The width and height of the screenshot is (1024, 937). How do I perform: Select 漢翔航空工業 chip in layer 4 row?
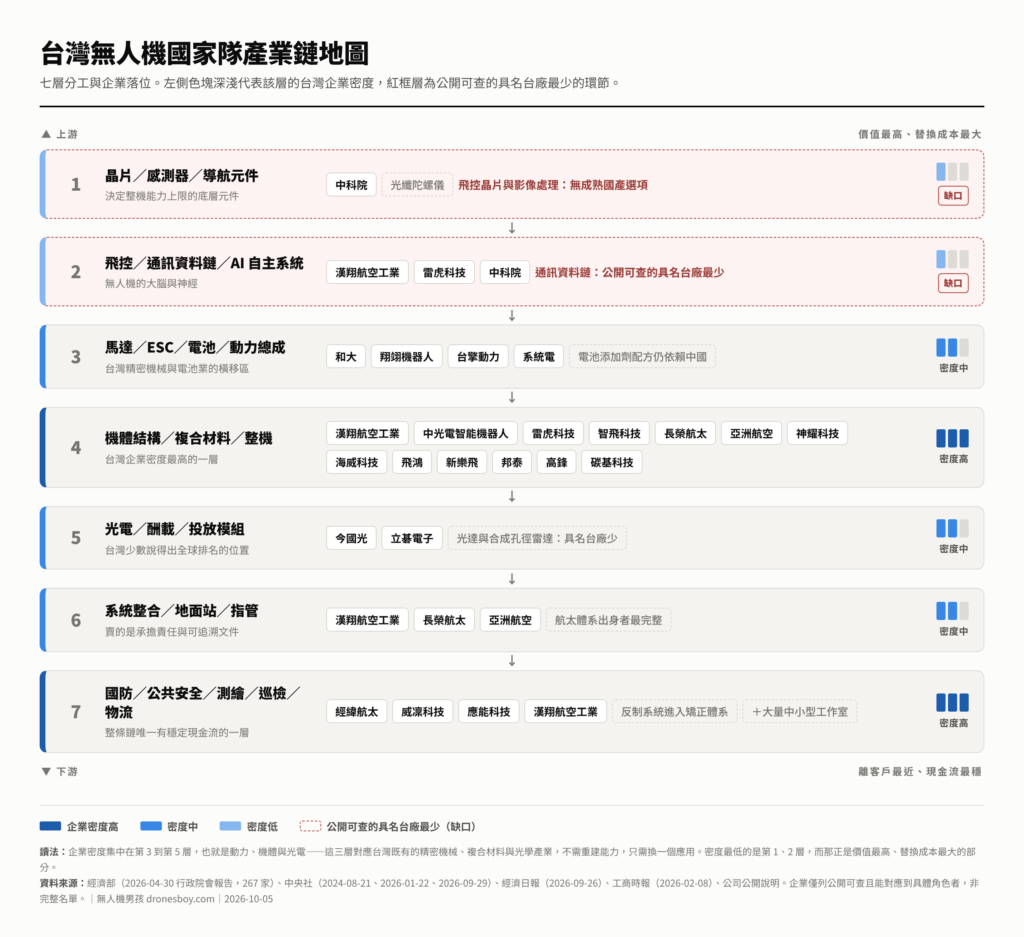tap(367, 433)
